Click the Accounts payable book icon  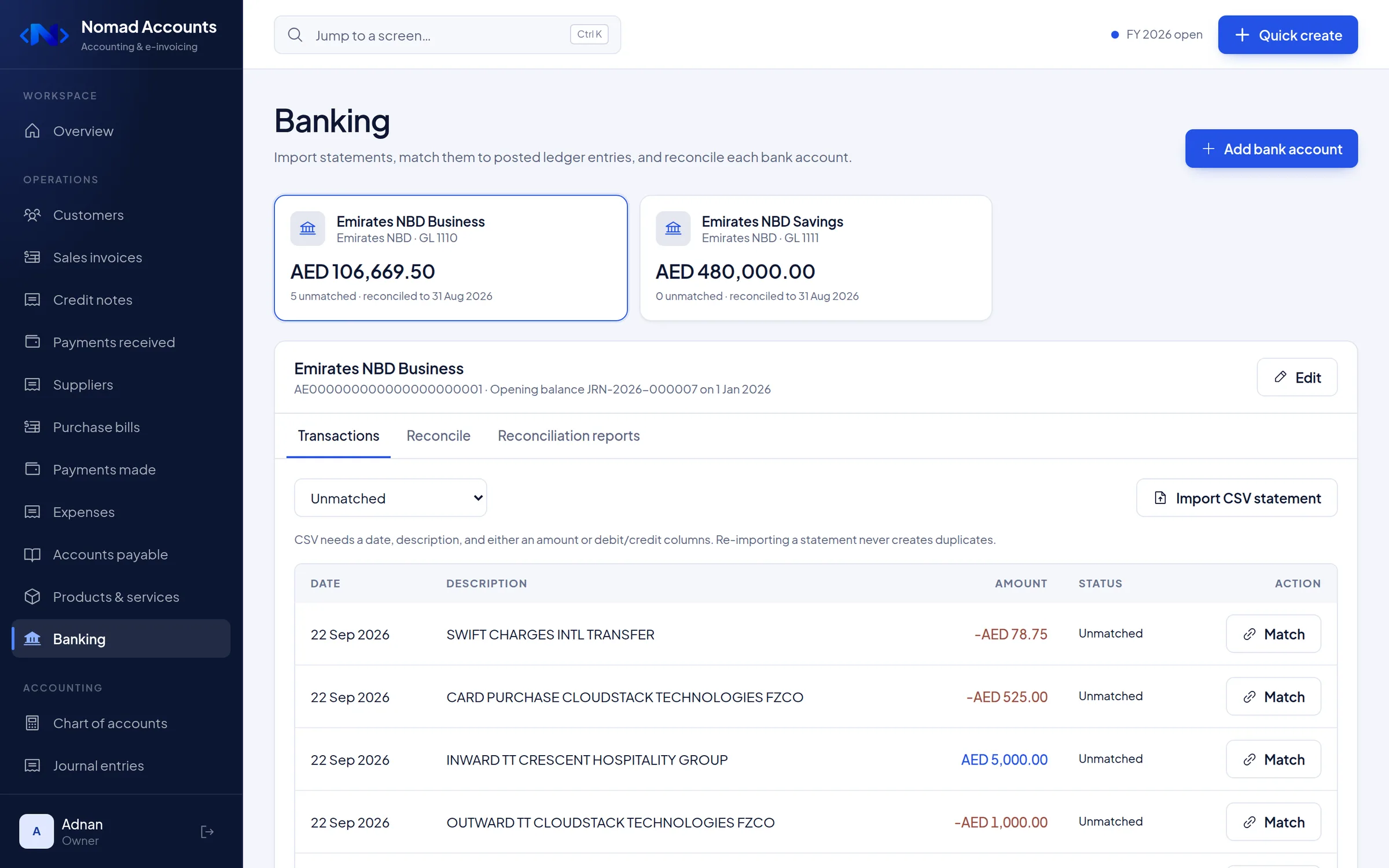[32, 554]
